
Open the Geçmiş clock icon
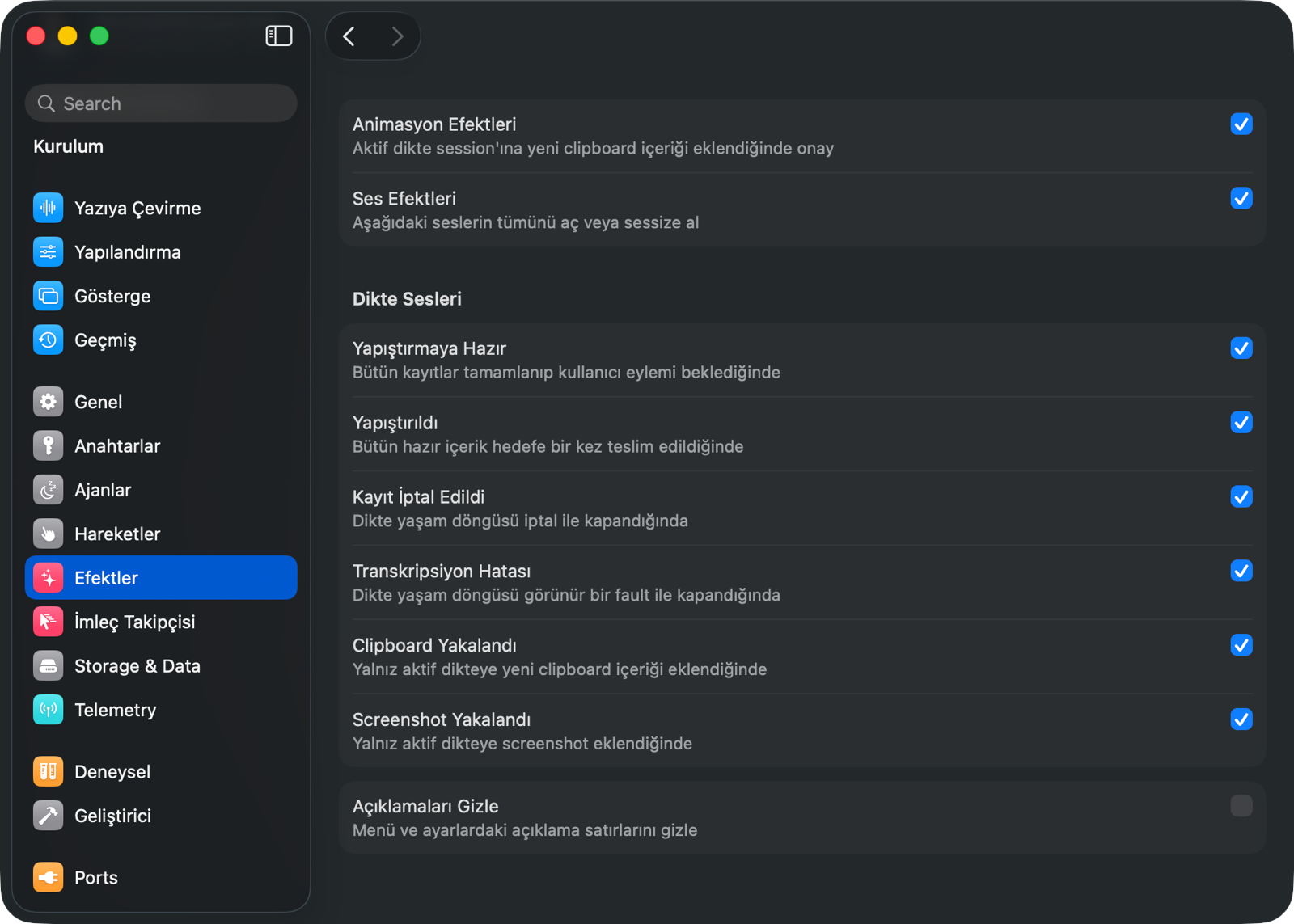coord(49,340)
